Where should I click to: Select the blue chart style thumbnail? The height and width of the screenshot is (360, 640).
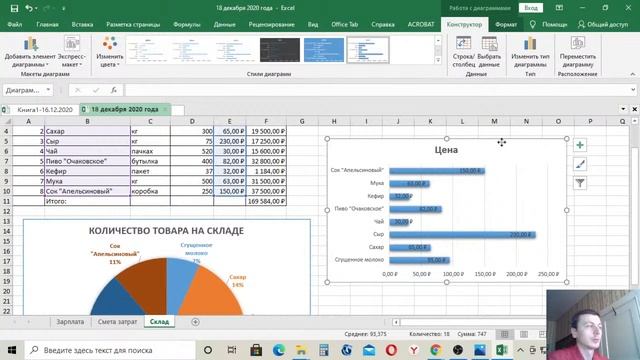tap(324, 50)
